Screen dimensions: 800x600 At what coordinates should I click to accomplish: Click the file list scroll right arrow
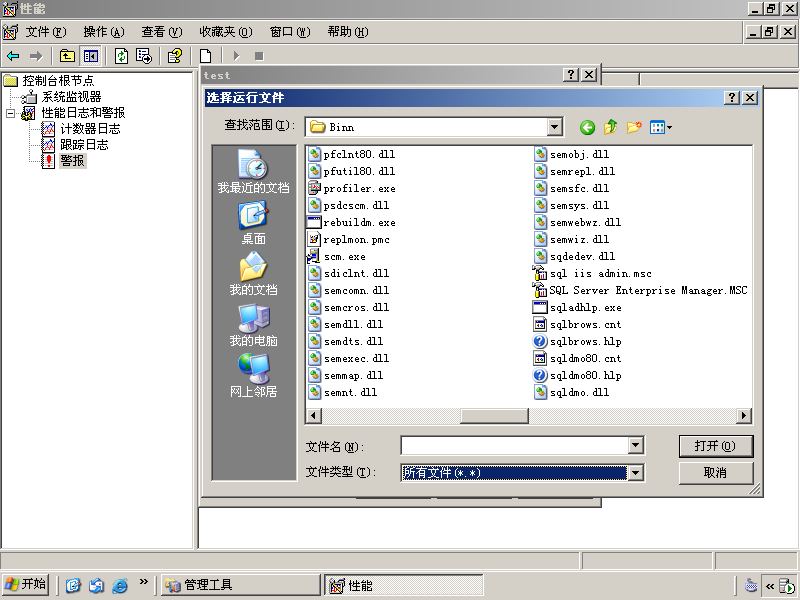click(x=744, y=416)
